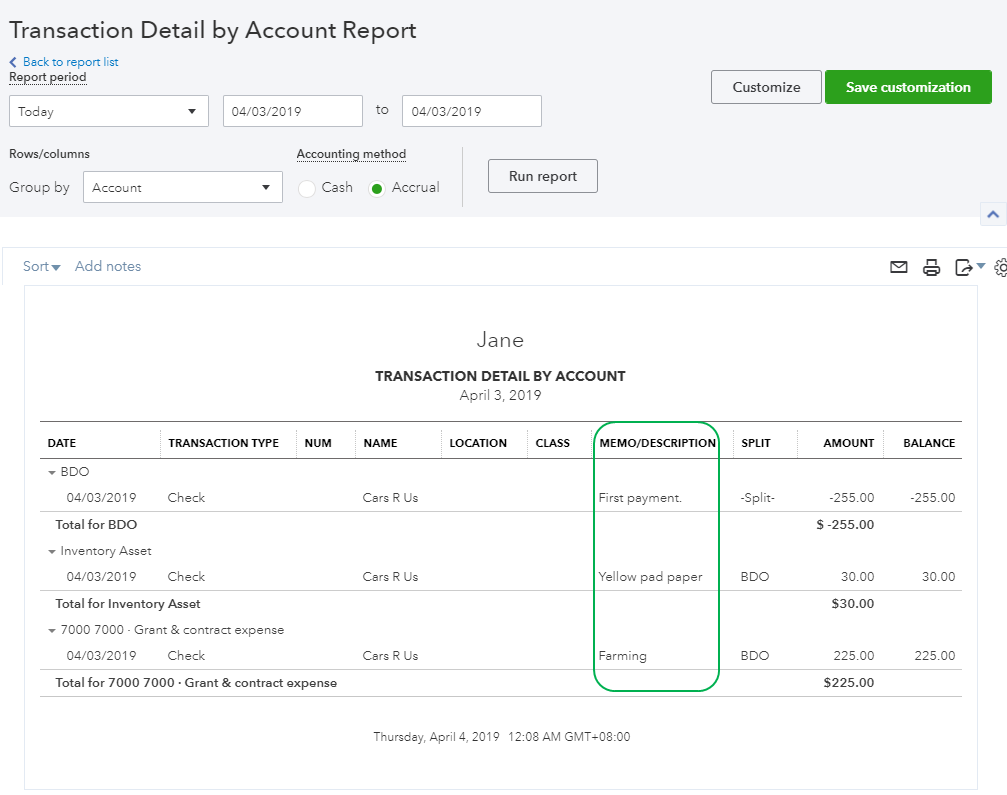Open report settings gear icon
Viewport: 1007px width, 795px height.
1001,267
